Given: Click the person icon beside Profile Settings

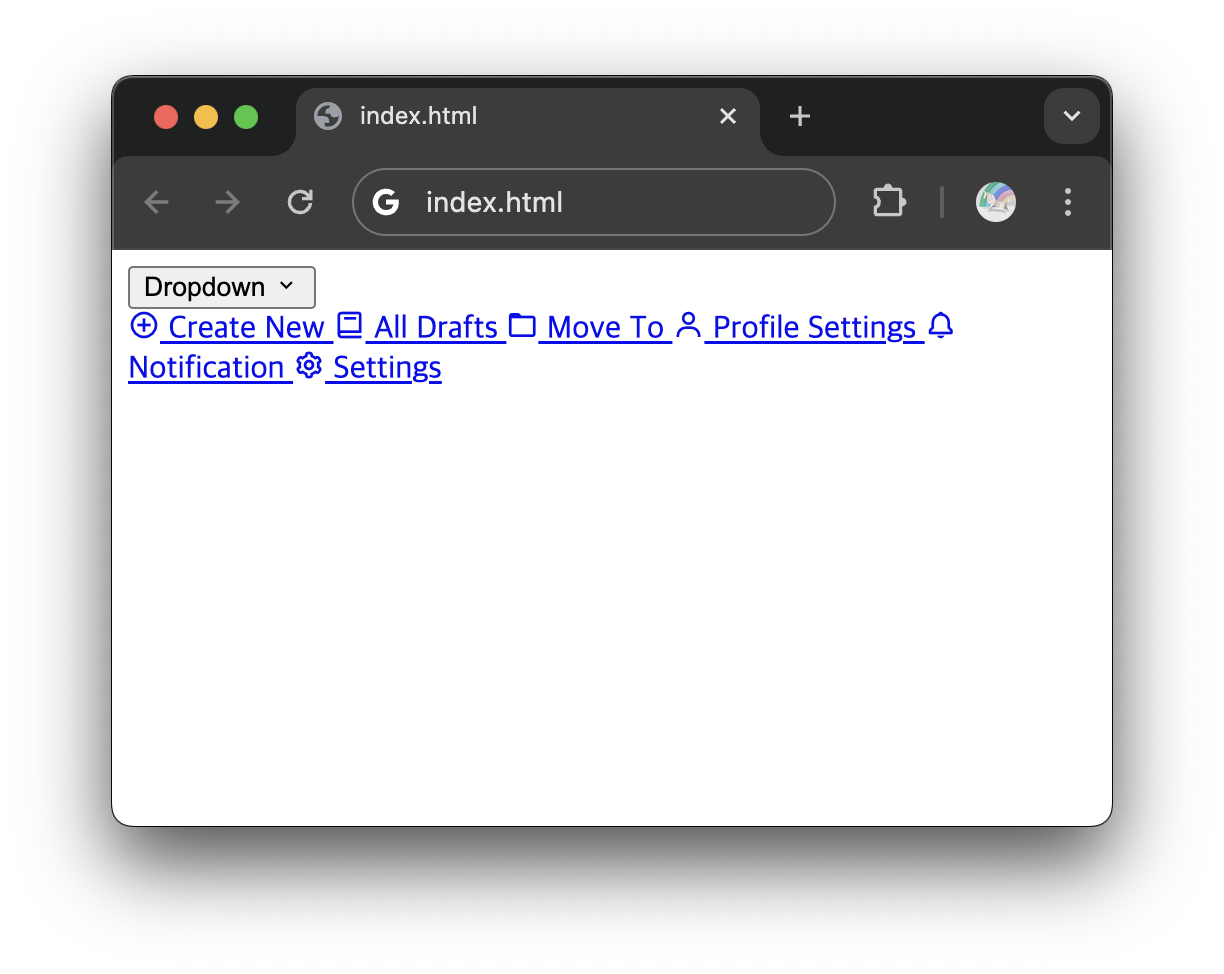Looking at the screenshot, I should point(688,326).
